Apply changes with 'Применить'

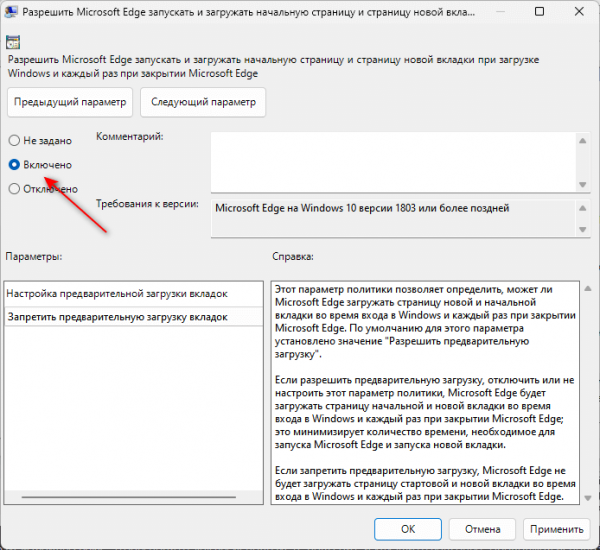(x=556, y=529)
